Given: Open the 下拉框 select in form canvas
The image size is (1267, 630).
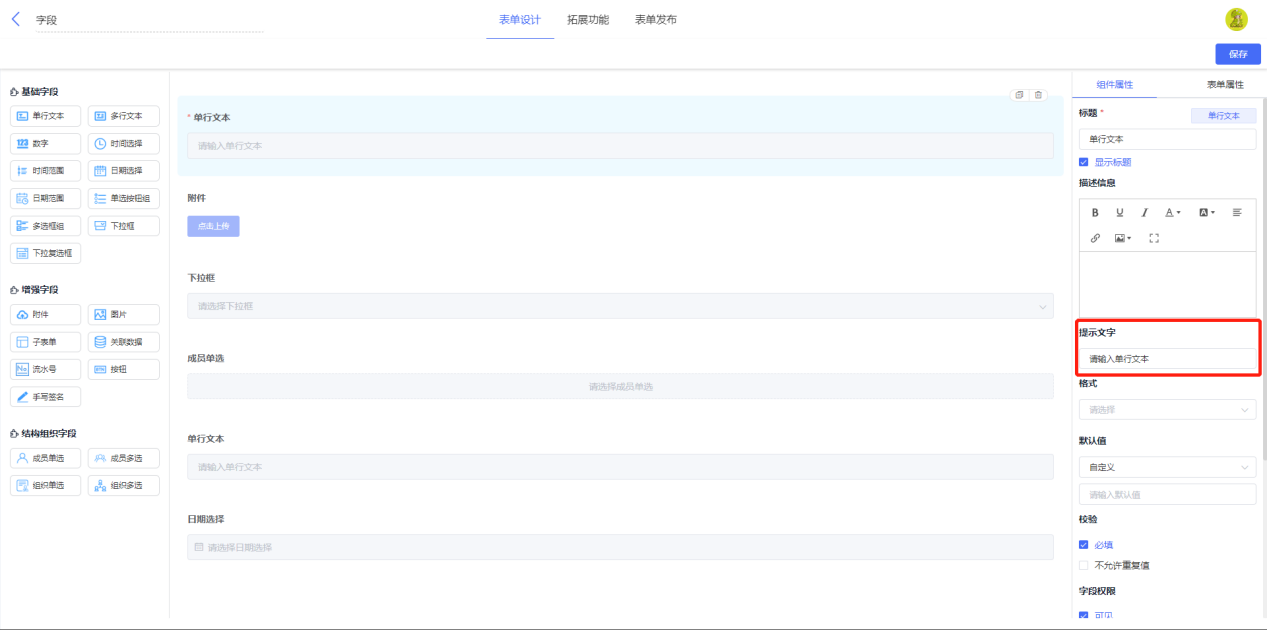Looking at the screenshot, I should pos(620,306).
